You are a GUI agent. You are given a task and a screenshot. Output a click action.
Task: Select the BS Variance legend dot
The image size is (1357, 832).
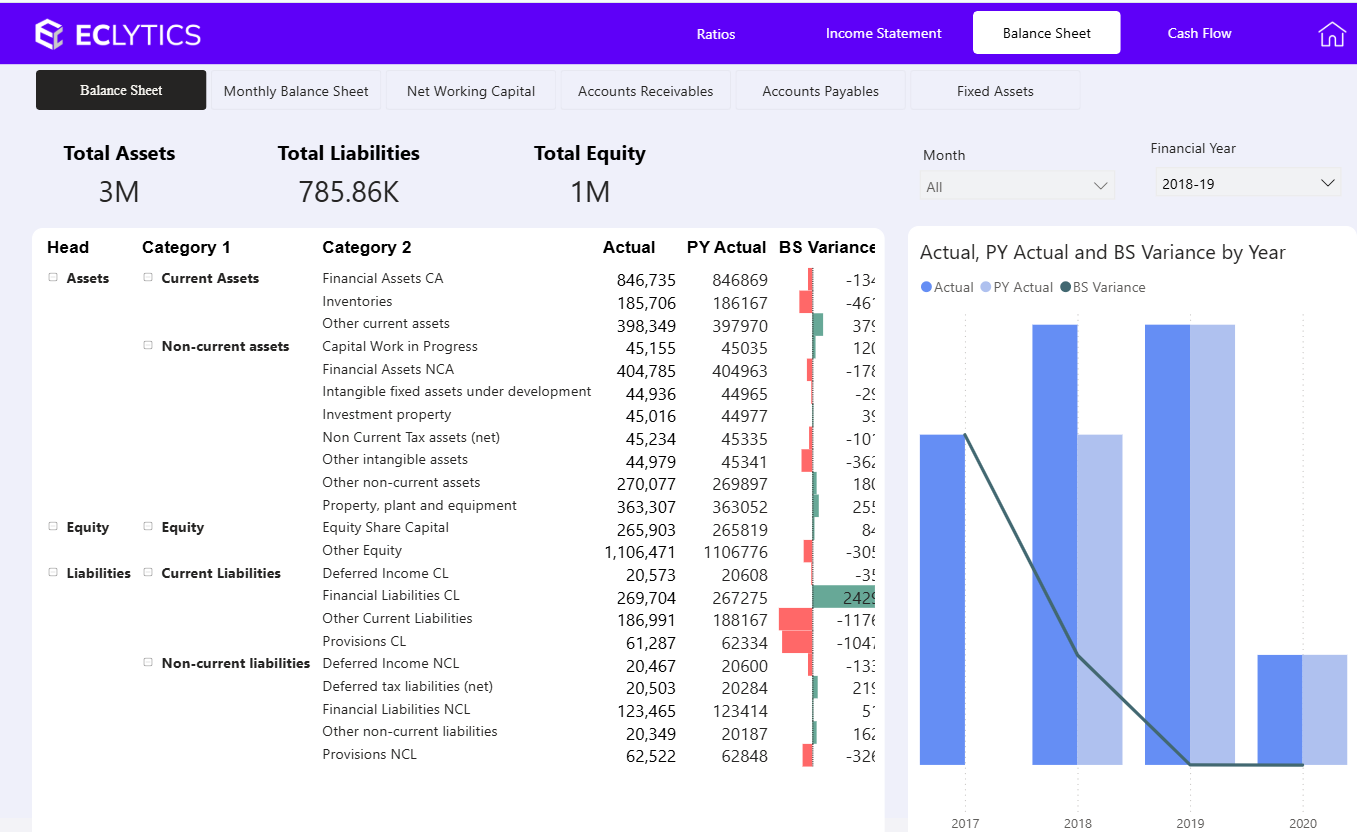coord(1066,287)
